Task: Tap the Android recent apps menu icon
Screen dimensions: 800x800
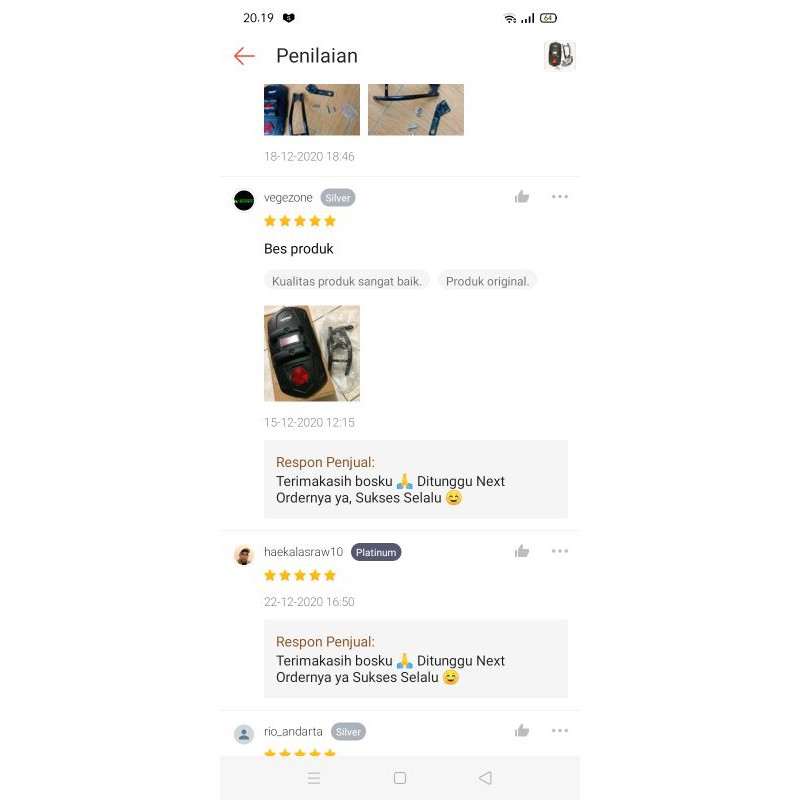Action: pyautogui.click(x=314, y=778)
